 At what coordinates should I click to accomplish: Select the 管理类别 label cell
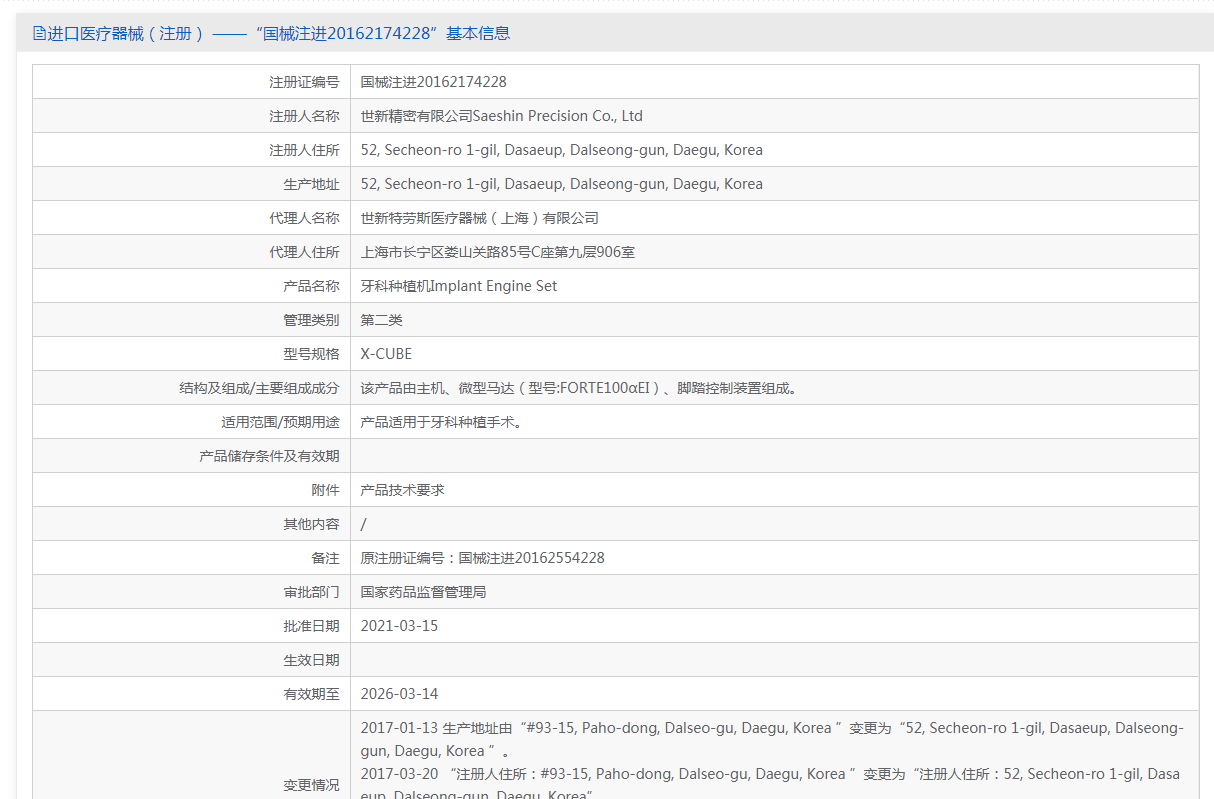191,320
